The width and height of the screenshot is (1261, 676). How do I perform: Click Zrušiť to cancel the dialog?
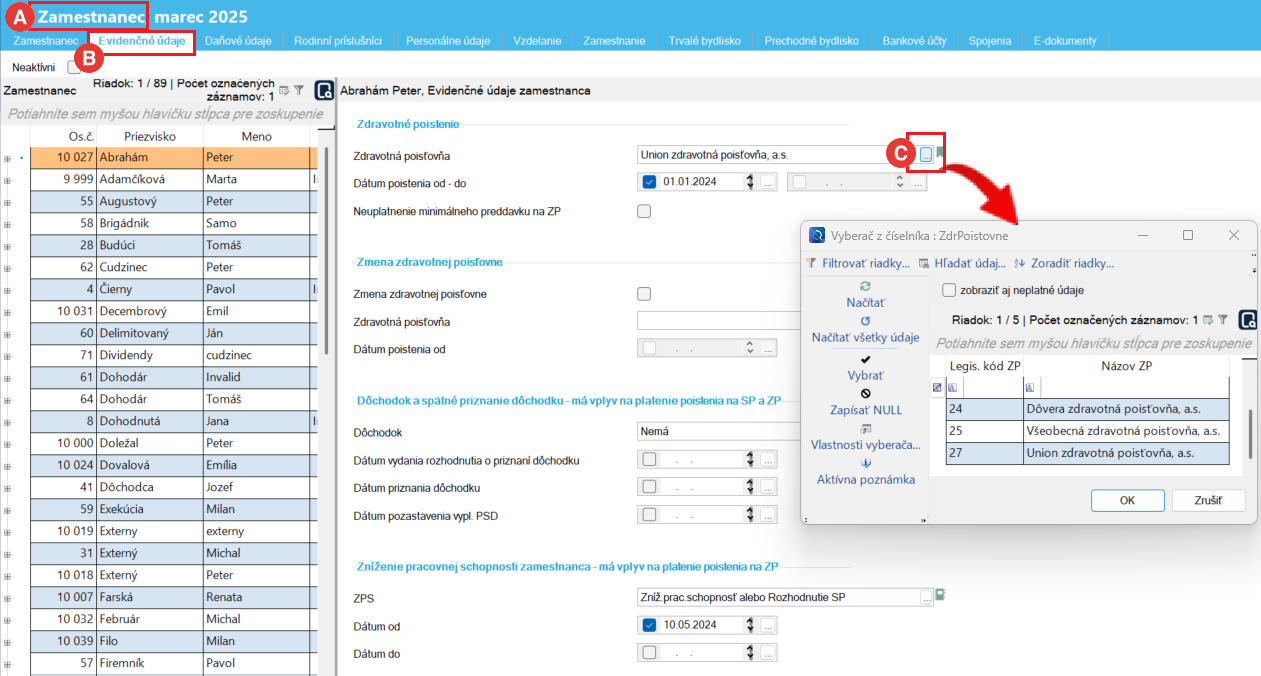(1209, 500)
